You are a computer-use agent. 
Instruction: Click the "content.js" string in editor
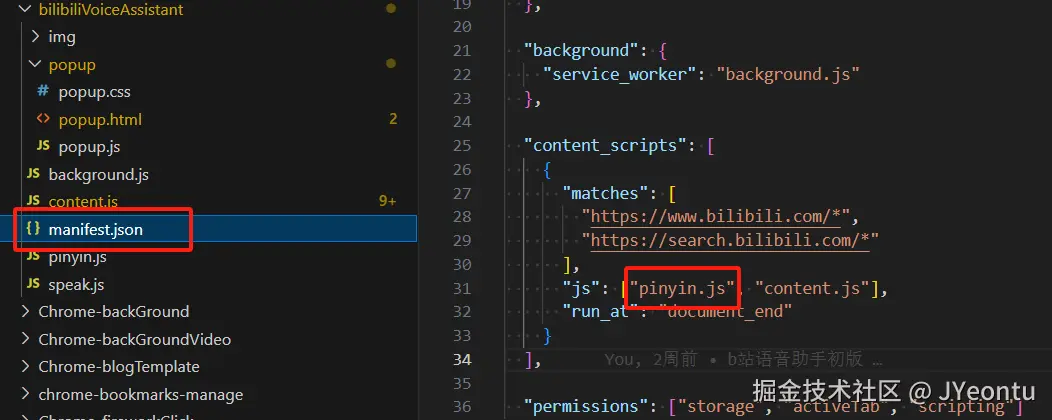click(x=812, y=288)
